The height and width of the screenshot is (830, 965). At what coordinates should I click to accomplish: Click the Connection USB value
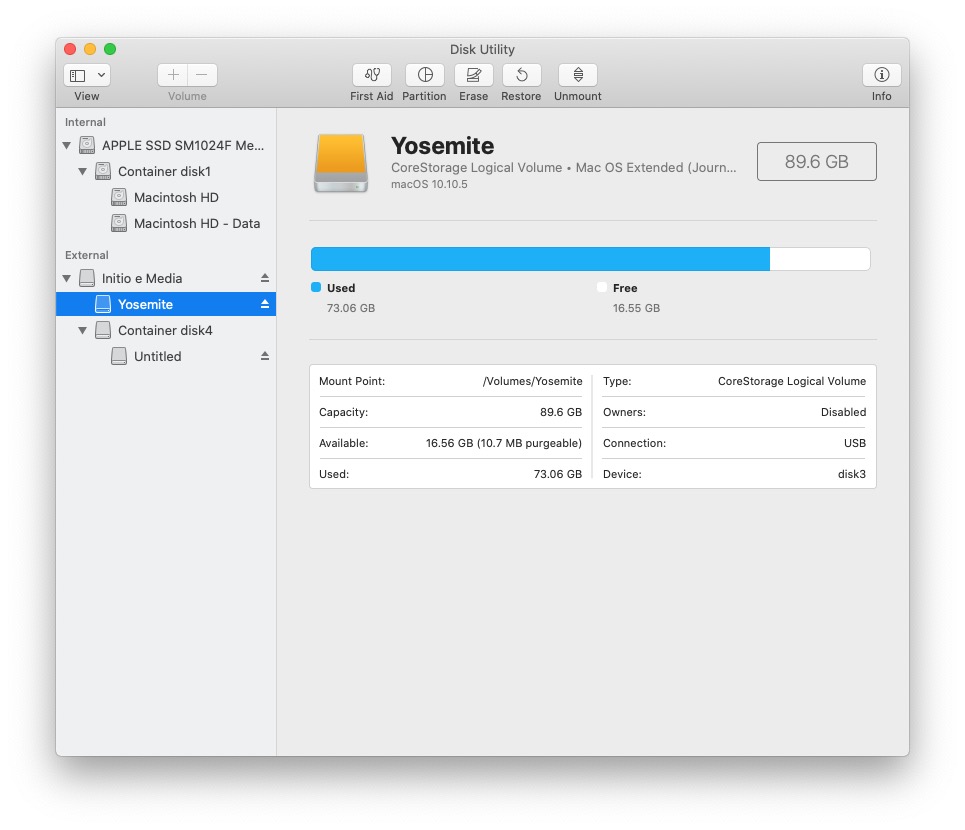(855, 443)
